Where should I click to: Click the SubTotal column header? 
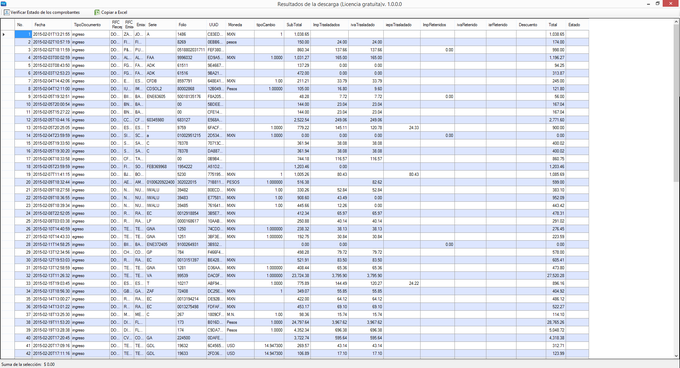297,25
